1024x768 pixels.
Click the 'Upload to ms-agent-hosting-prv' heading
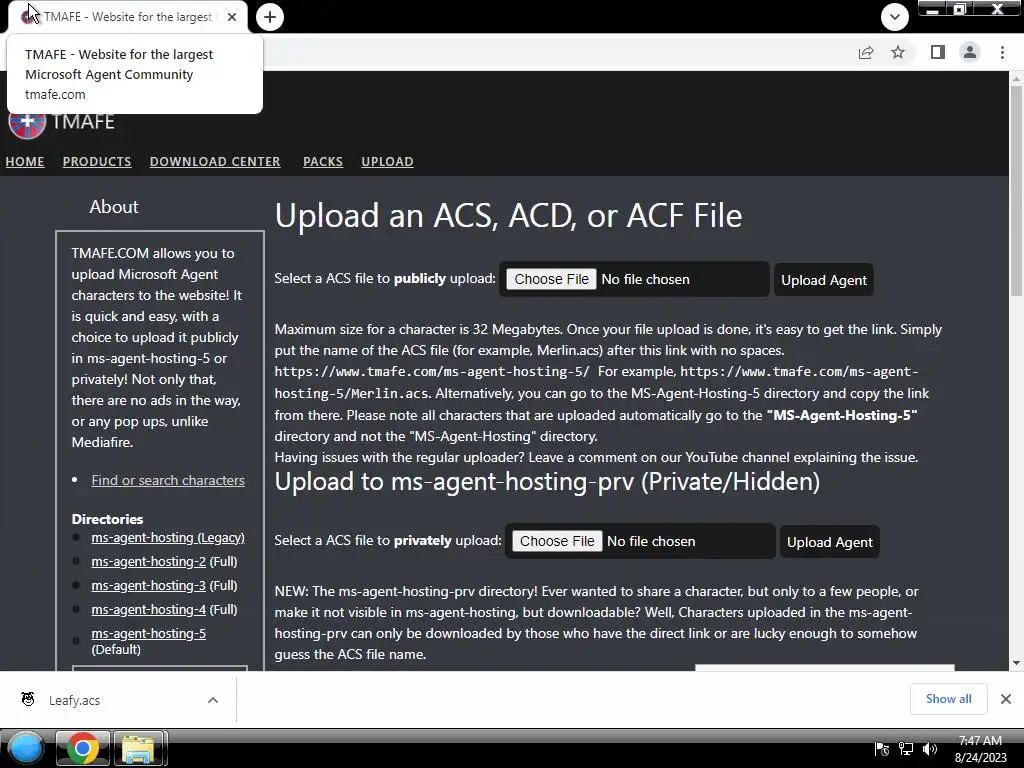click(547, 482)
